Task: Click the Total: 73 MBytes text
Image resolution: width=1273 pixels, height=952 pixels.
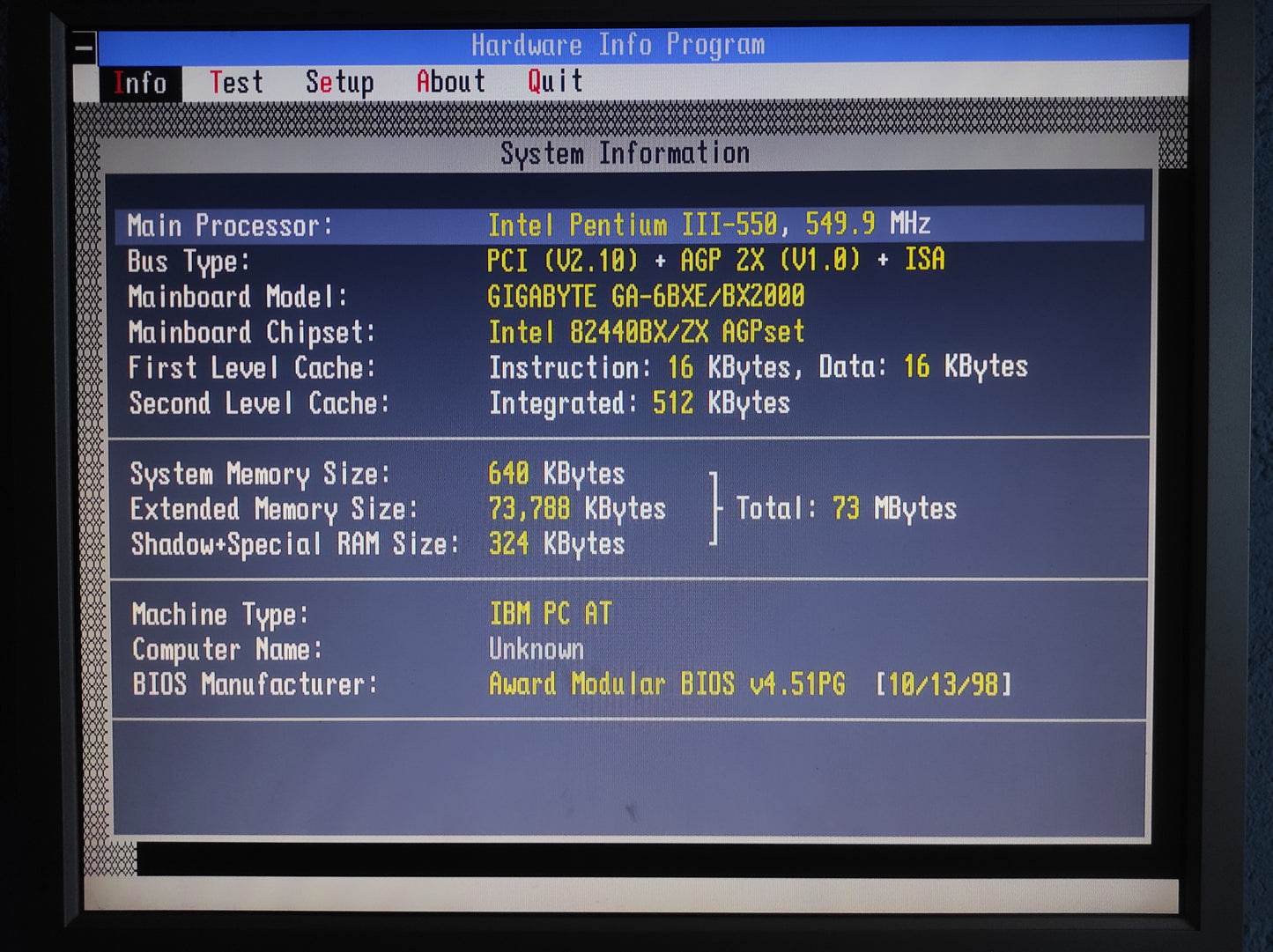Action: click(x=846, y=508)
